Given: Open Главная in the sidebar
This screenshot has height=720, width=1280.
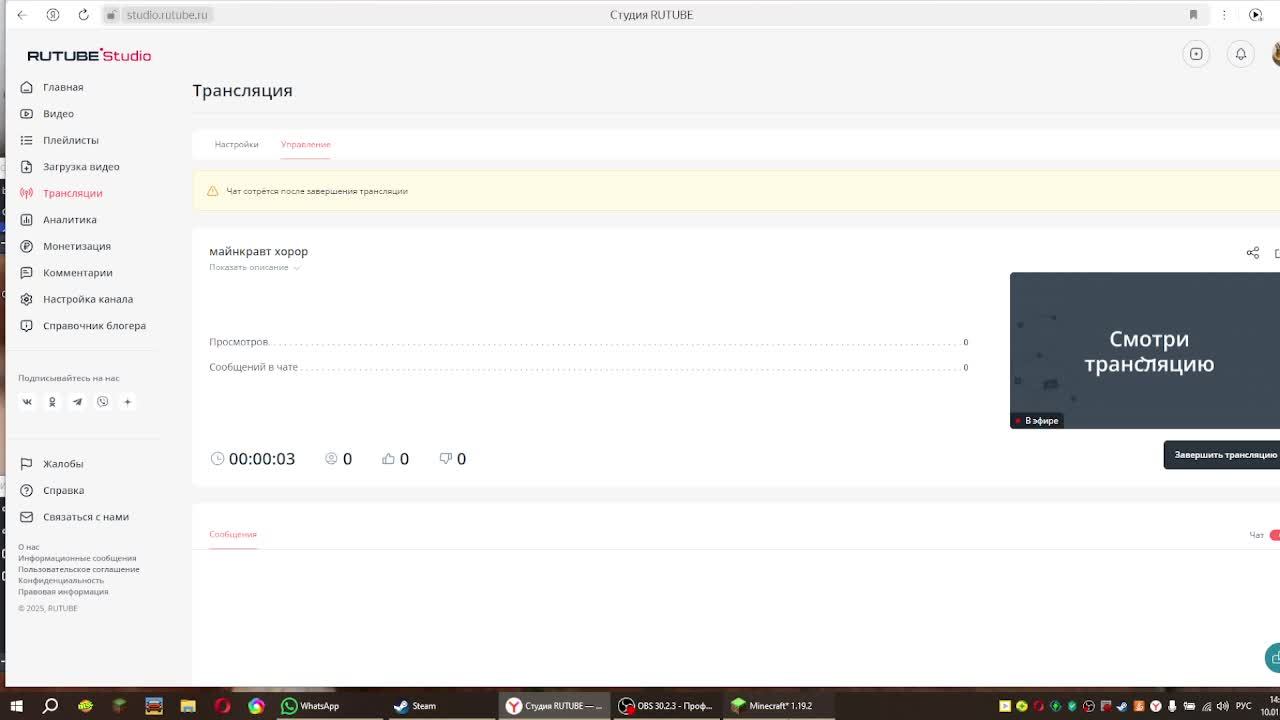Looking at the screenshot, I should (x=63, y=87).
